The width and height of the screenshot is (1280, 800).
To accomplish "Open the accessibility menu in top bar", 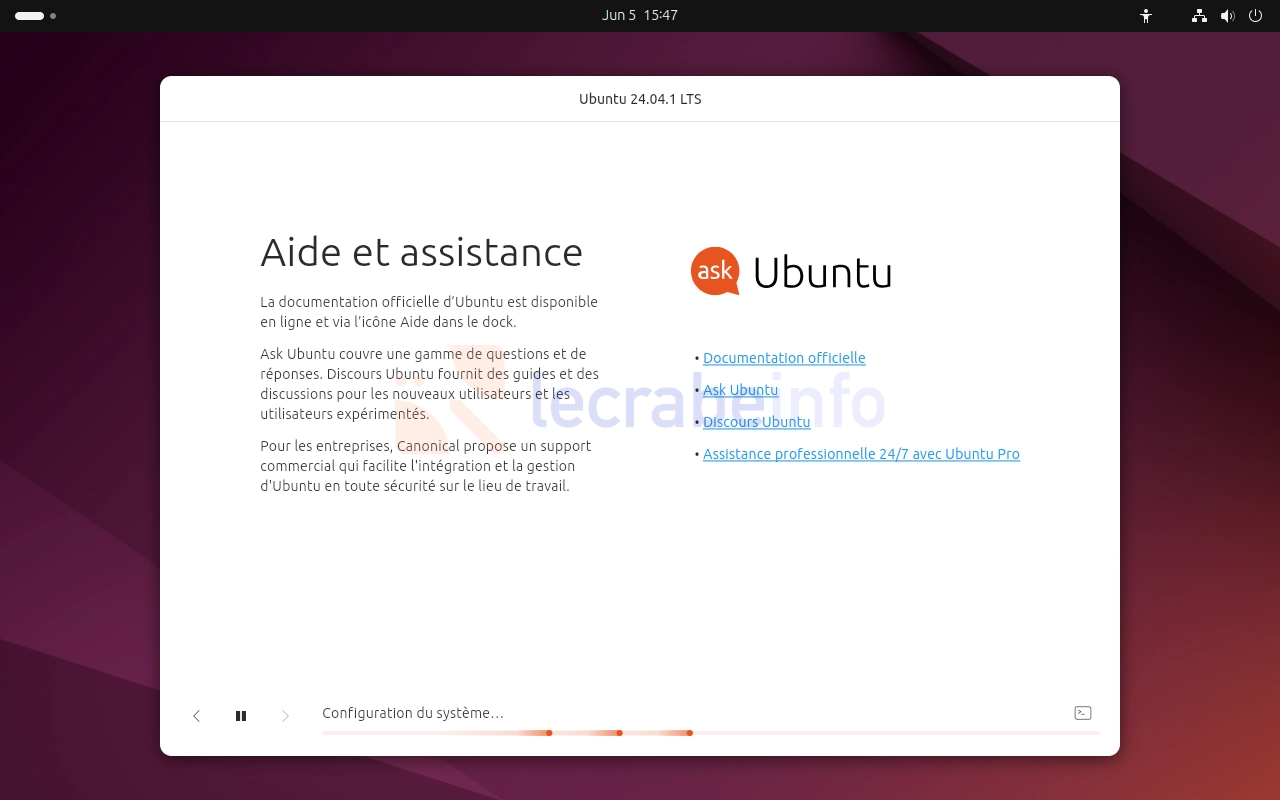I will [x=1146, y=16].
